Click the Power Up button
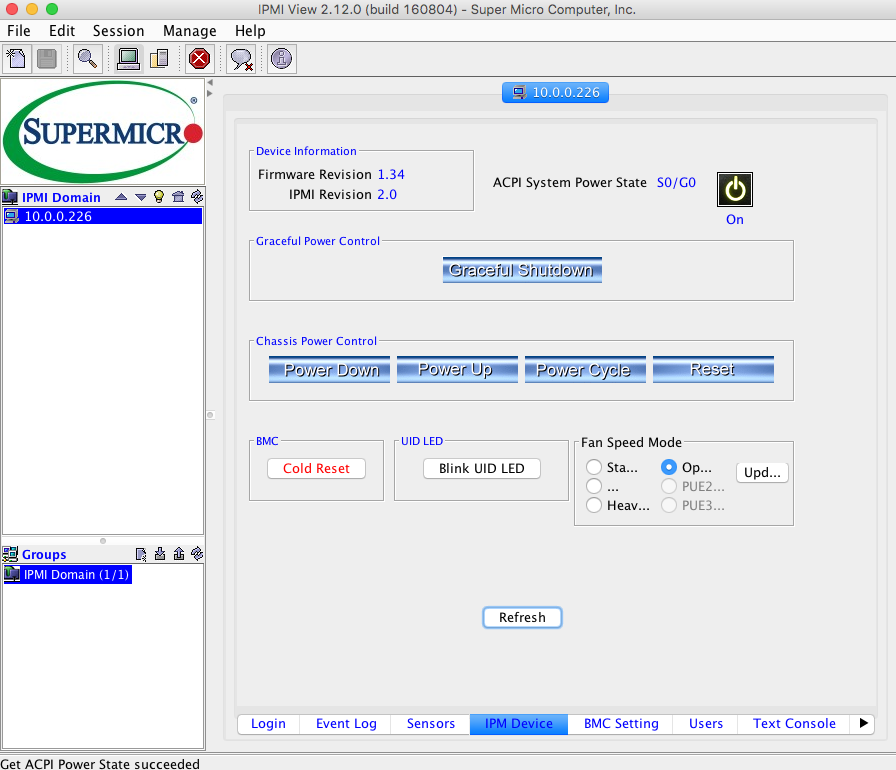 [457, 370]
